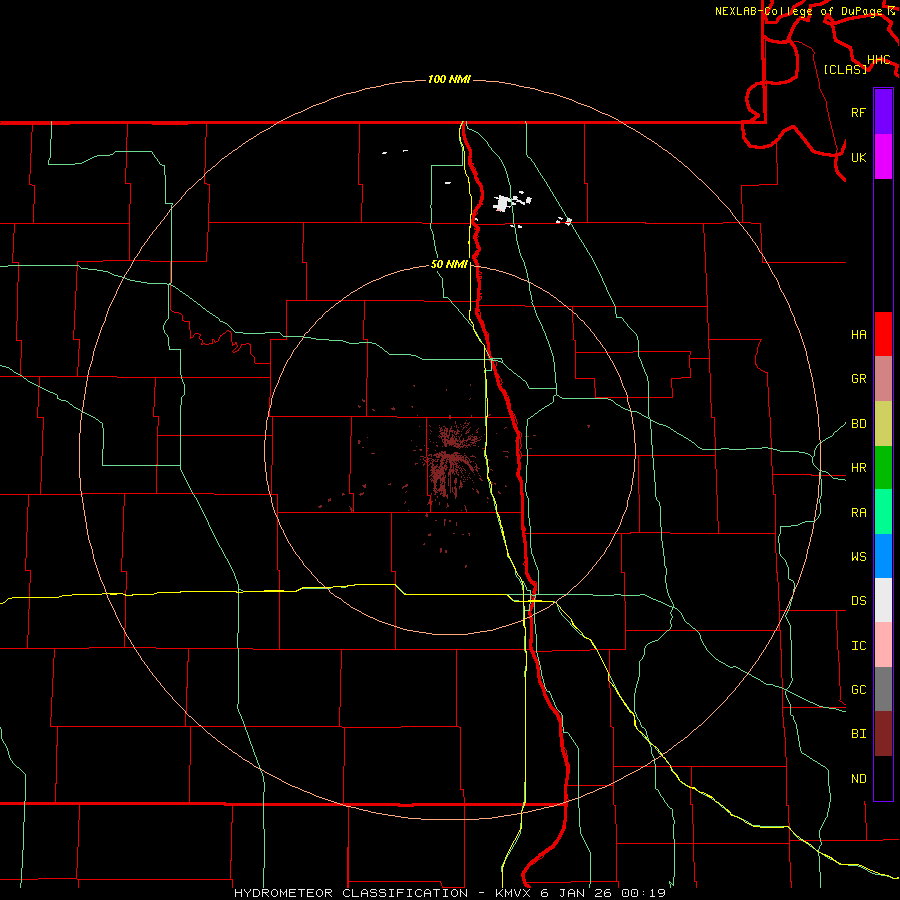Click the RA light green legend swatch
This screenshot has width=900, height=900.
pyautogui.click(x=883, y=512)
